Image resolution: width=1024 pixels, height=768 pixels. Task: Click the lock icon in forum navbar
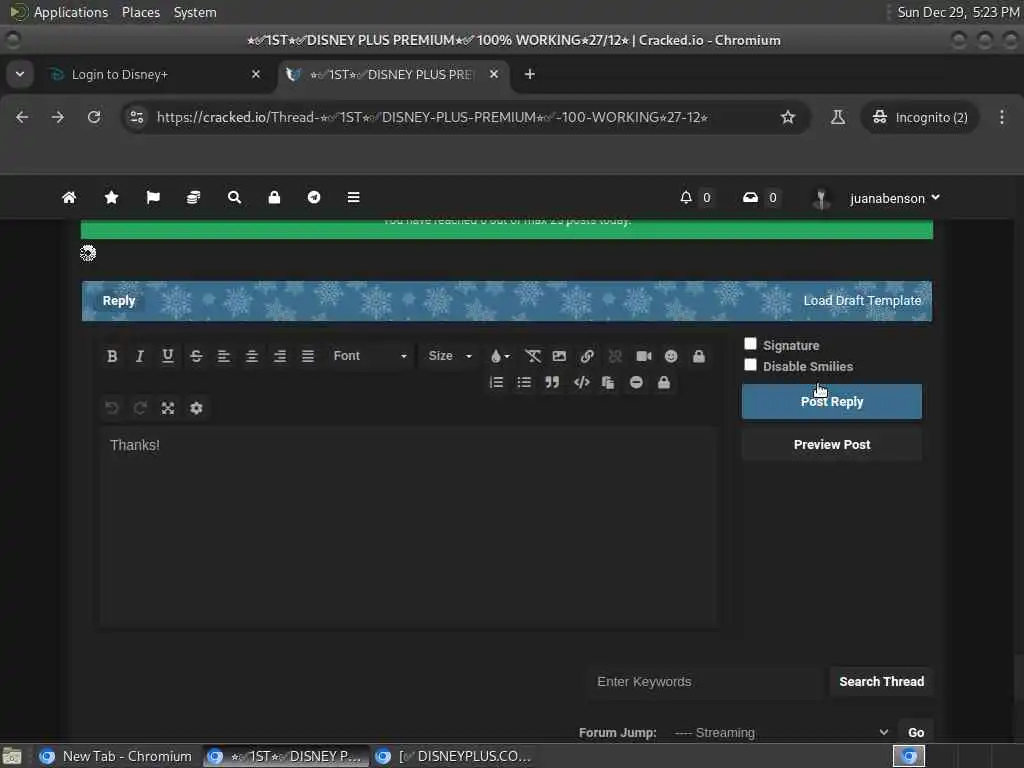coord(274,197)
